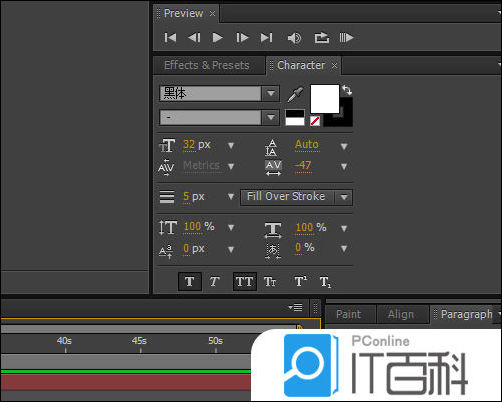The width and height of the screenshot is (502, 402).
Task: Set no fill color slash icon
Action: pyautogui.click(x=315, y=121)
